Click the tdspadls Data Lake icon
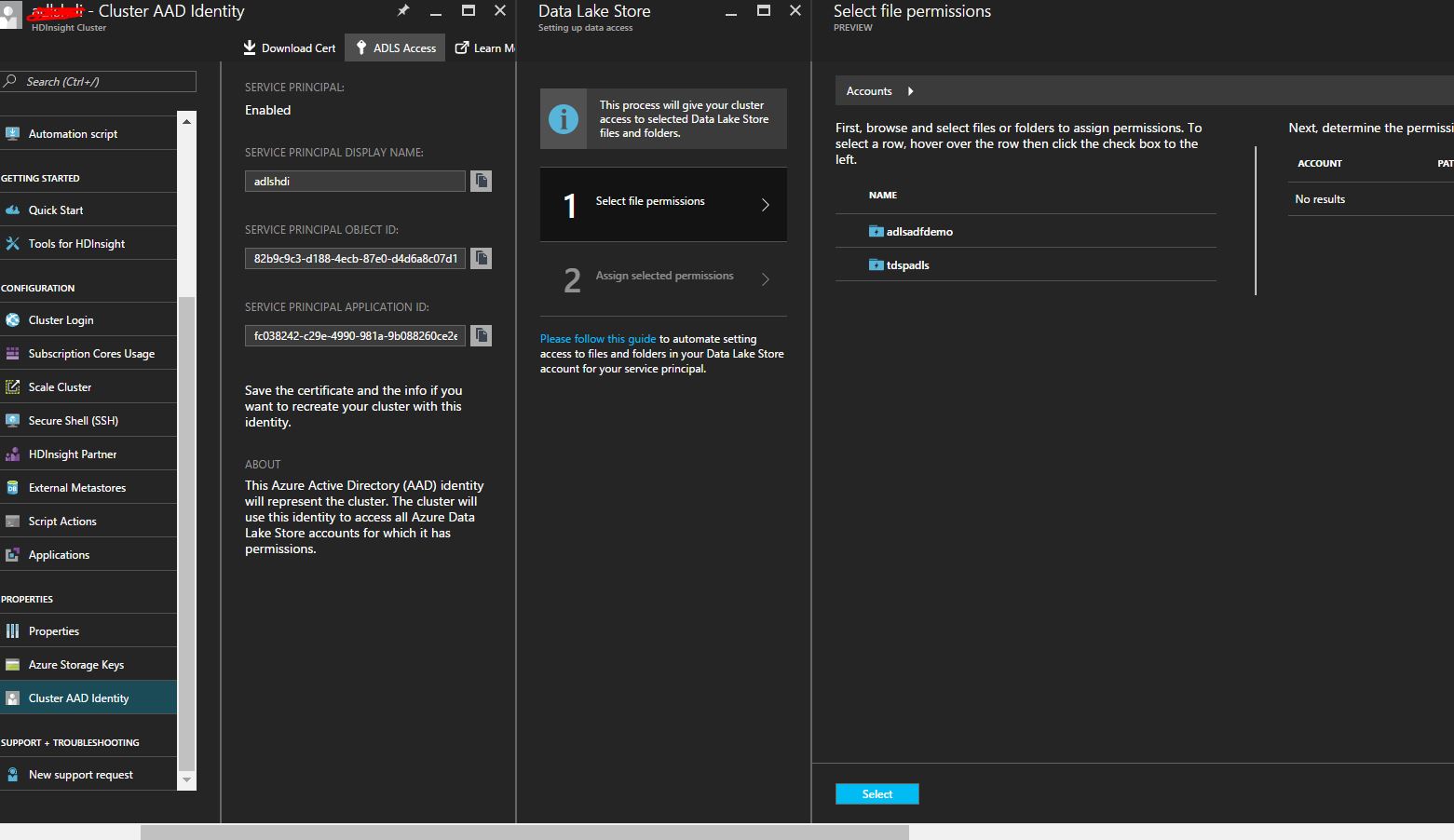Viewport: 1454px width, 840px height. pos(876,264)
